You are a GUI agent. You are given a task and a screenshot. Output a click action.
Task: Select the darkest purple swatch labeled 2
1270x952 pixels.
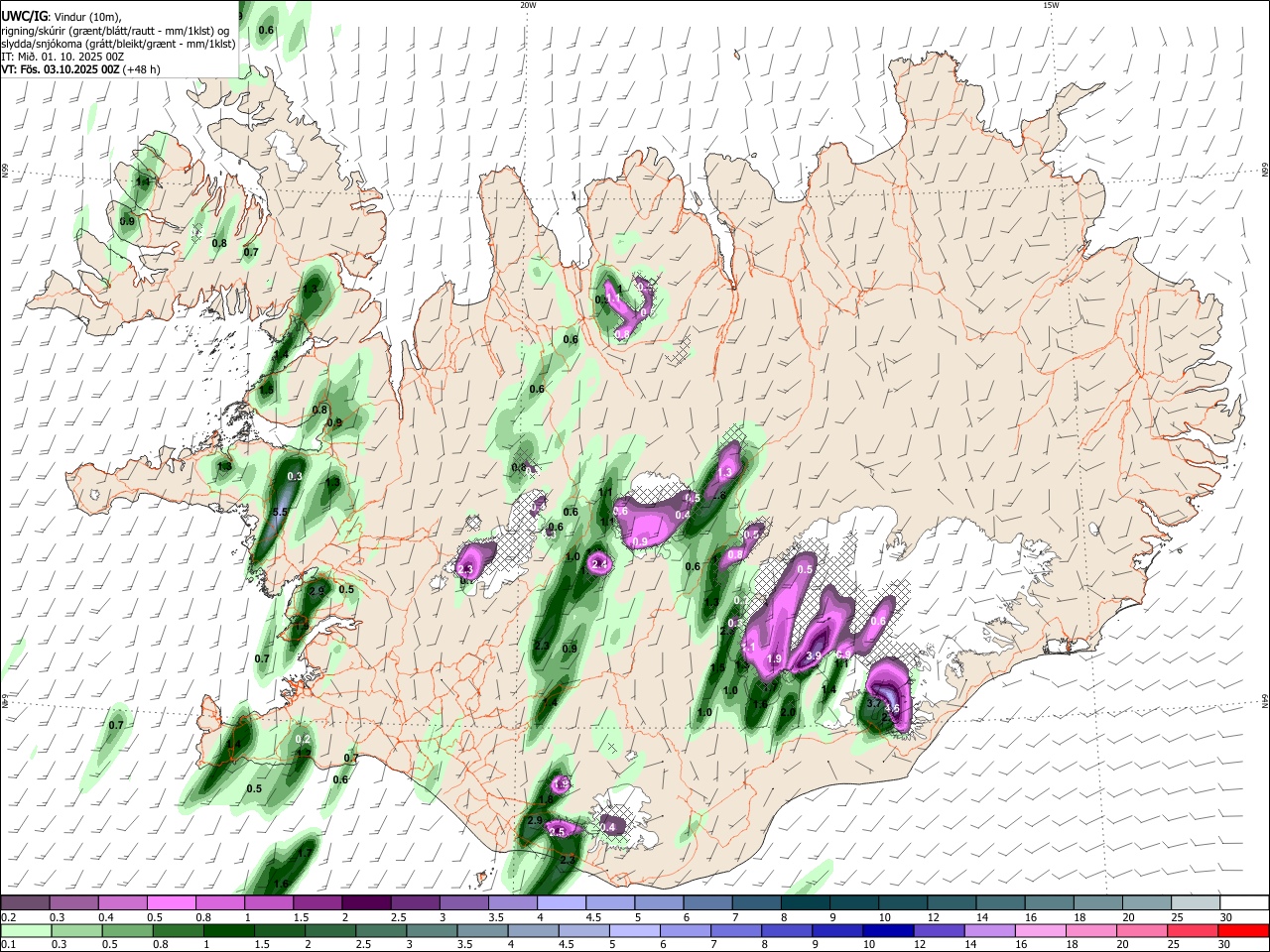pyautogui.click(x=365, y=902)
